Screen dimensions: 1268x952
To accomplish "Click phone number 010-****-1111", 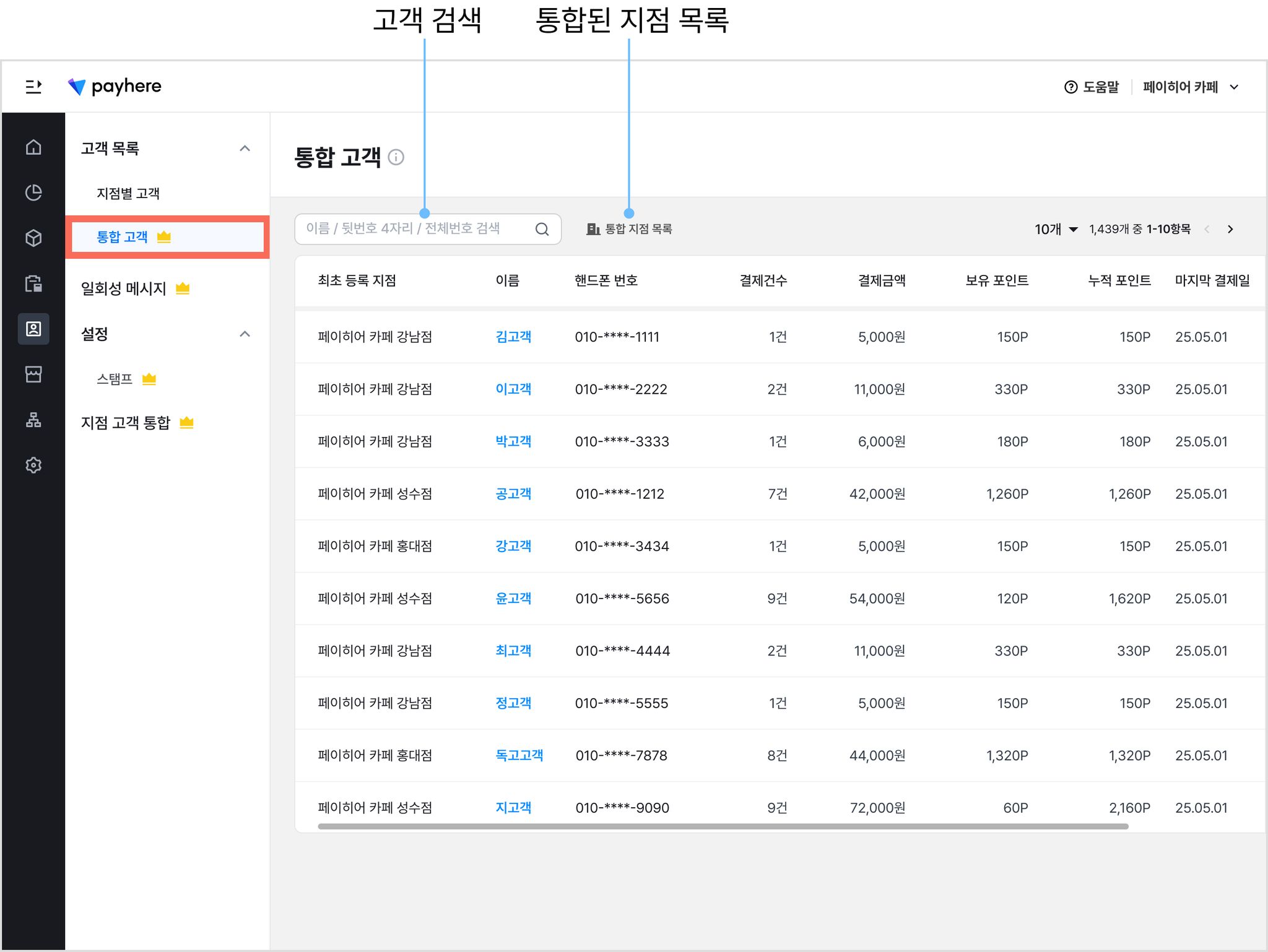I will point(617,337).
